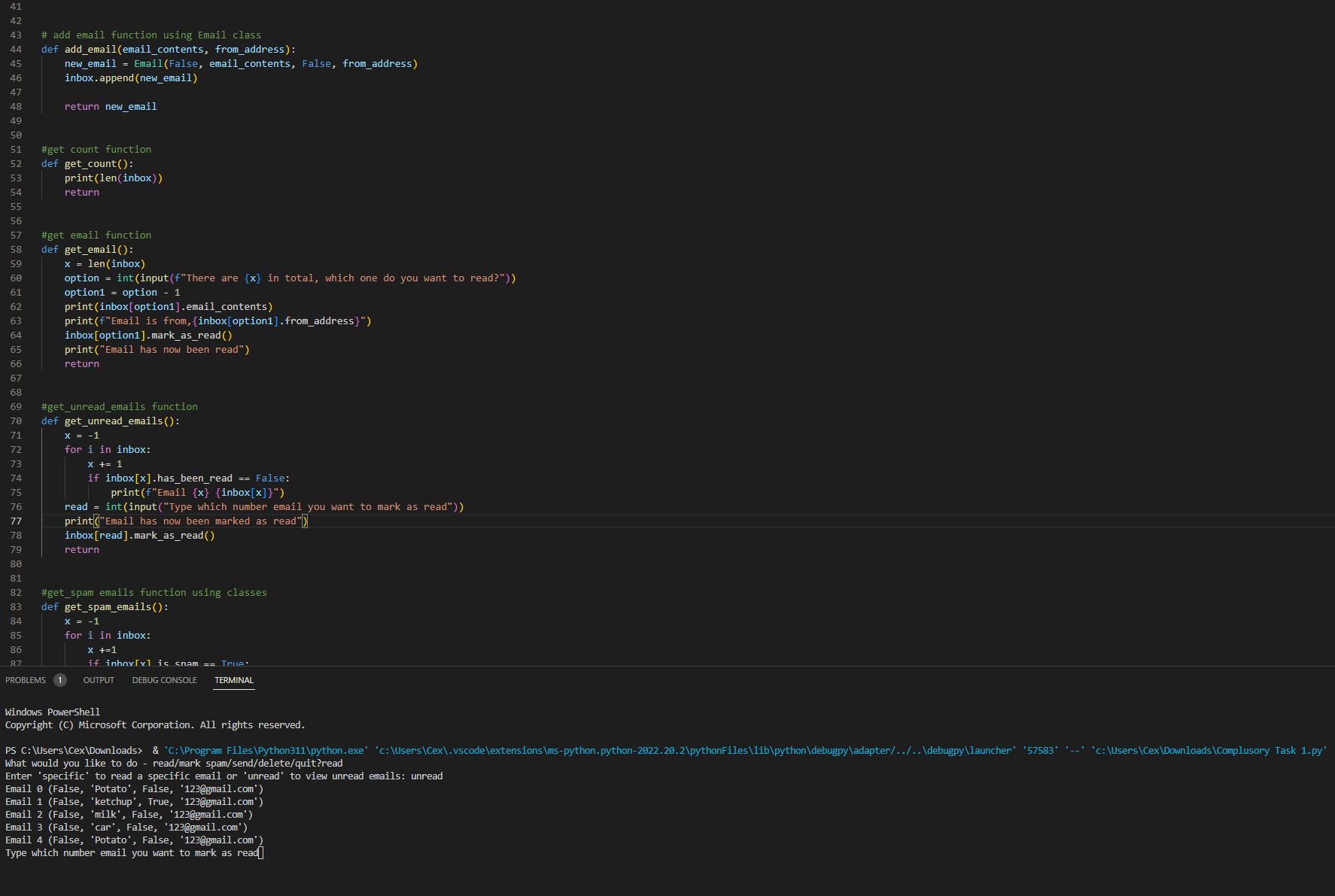Click 'def get_spam_emails():' definition line
The image size is (1335, 896).
coord(105,607)
